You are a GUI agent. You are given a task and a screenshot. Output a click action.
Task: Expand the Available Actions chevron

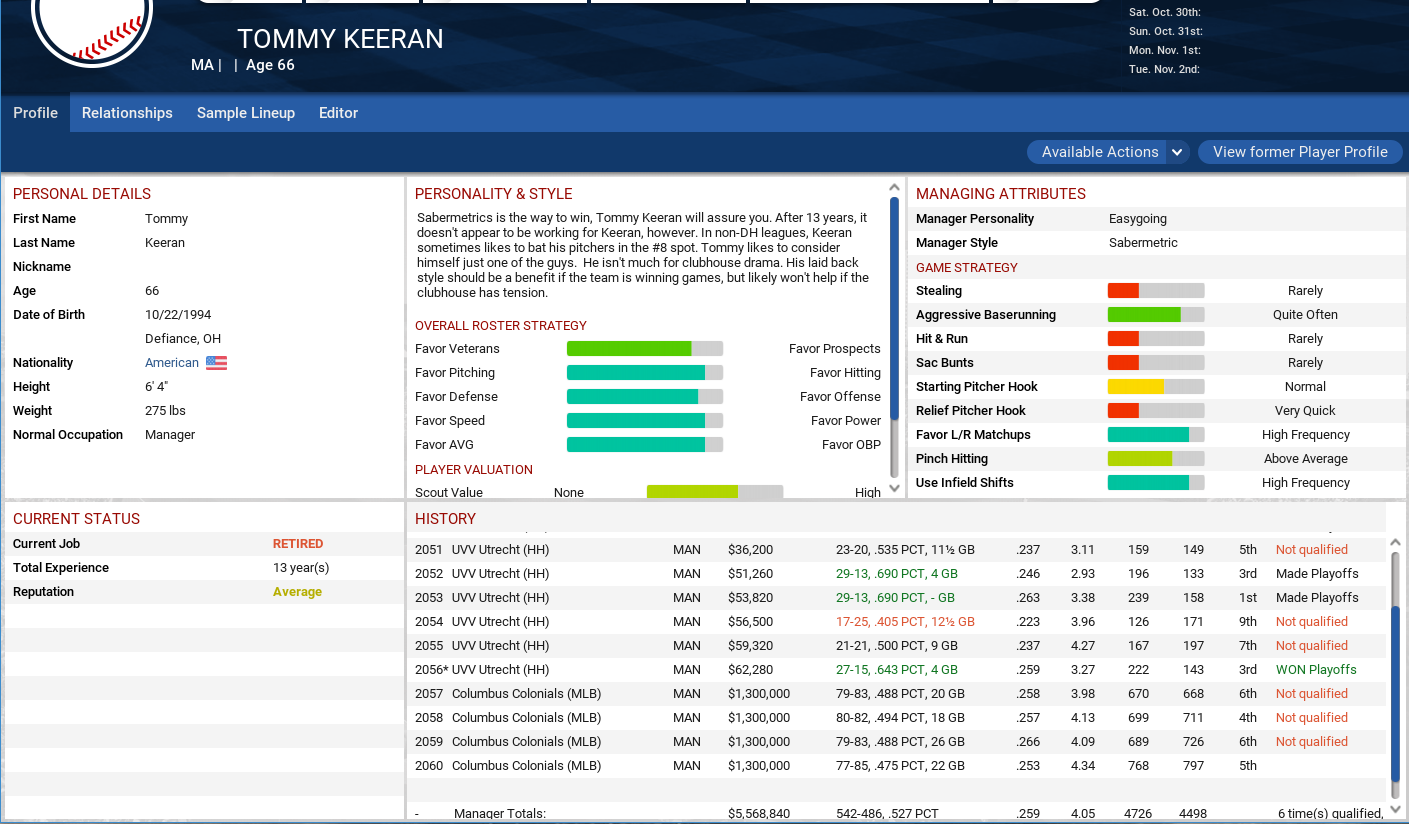(1177, 152)
